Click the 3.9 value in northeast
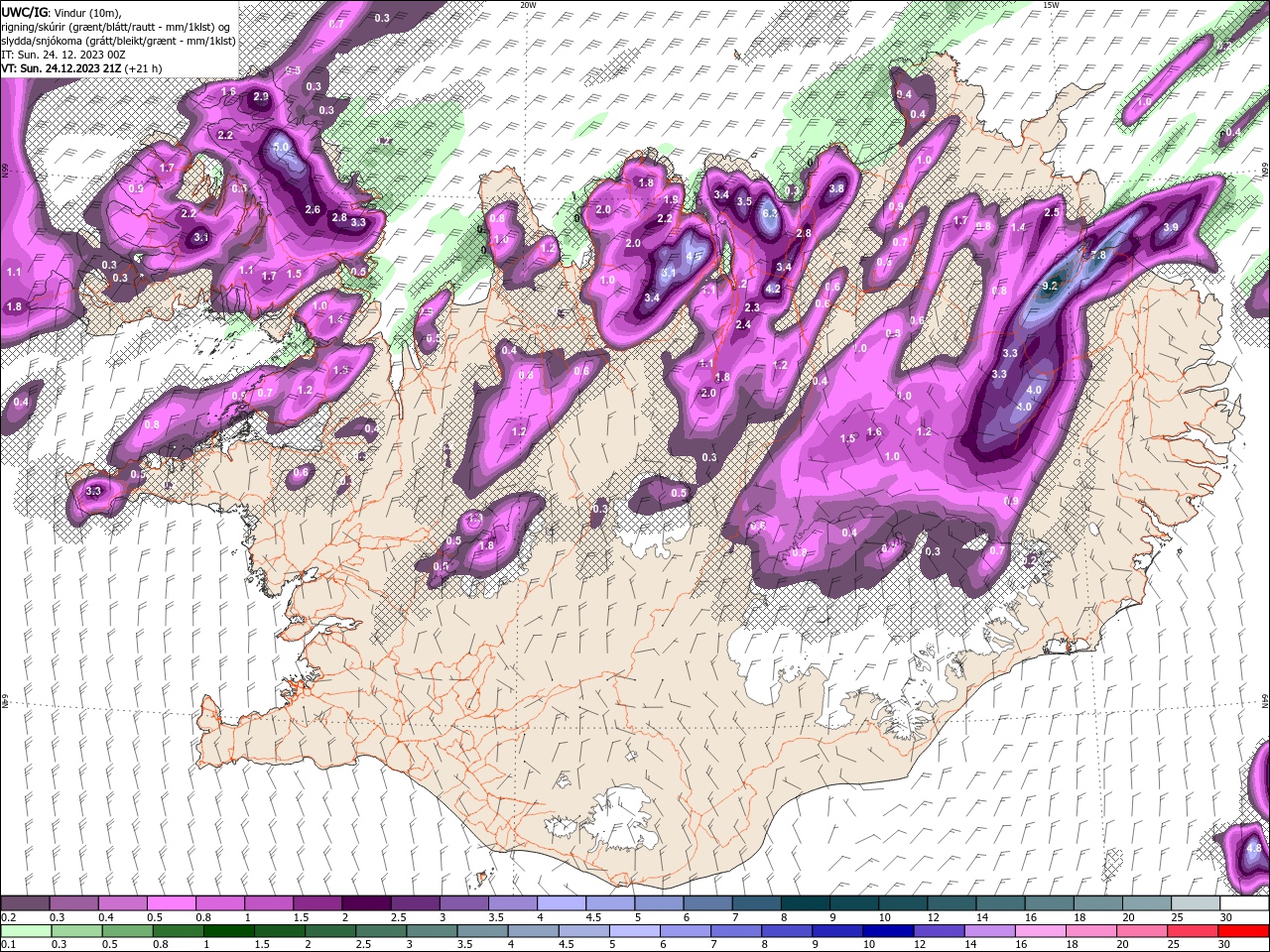Viewport: 1270px width, 952px height. (1171, 227)
